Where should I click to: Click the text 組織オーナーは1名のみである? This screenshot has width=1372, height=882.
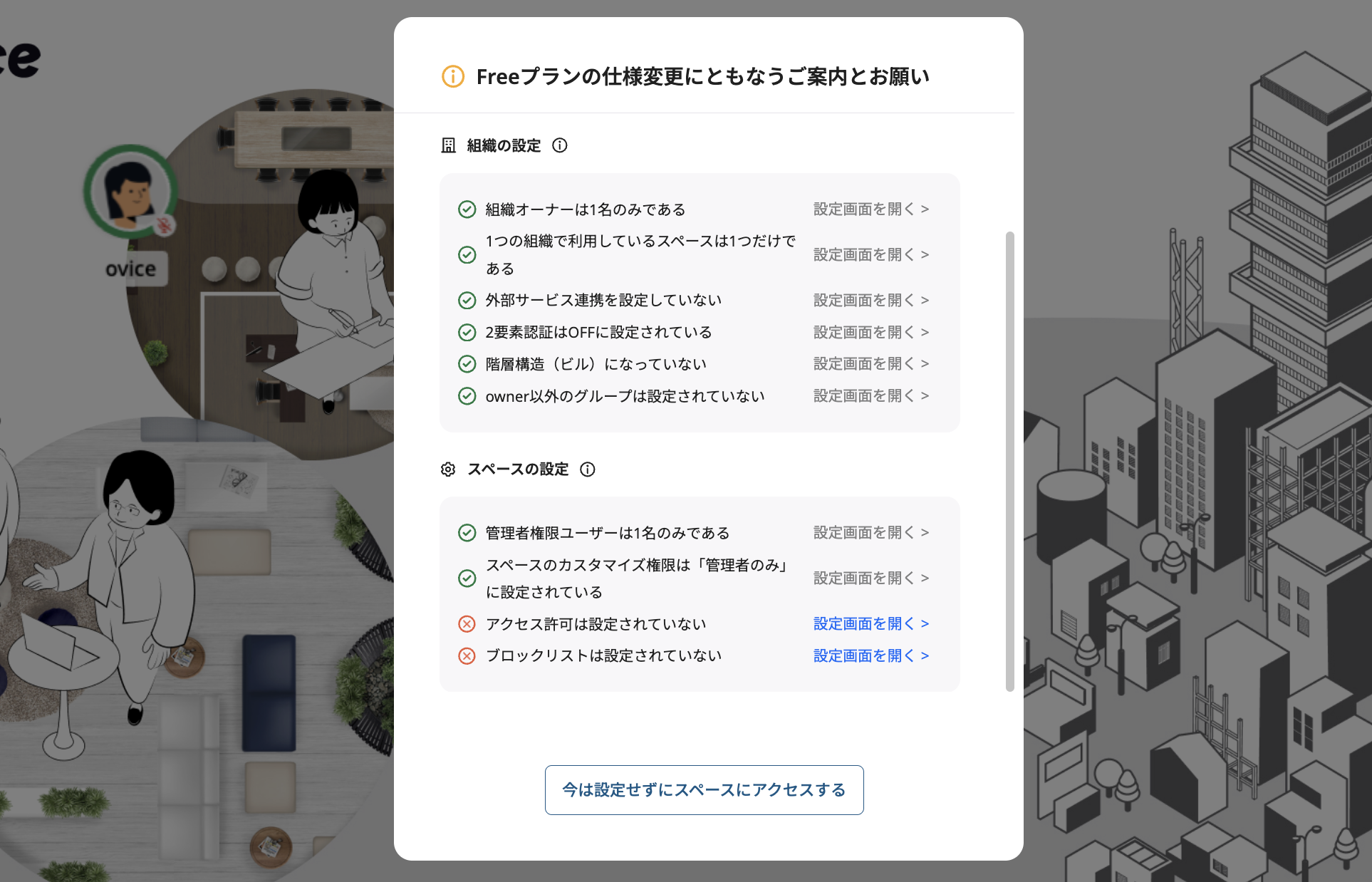pos(586,209)
